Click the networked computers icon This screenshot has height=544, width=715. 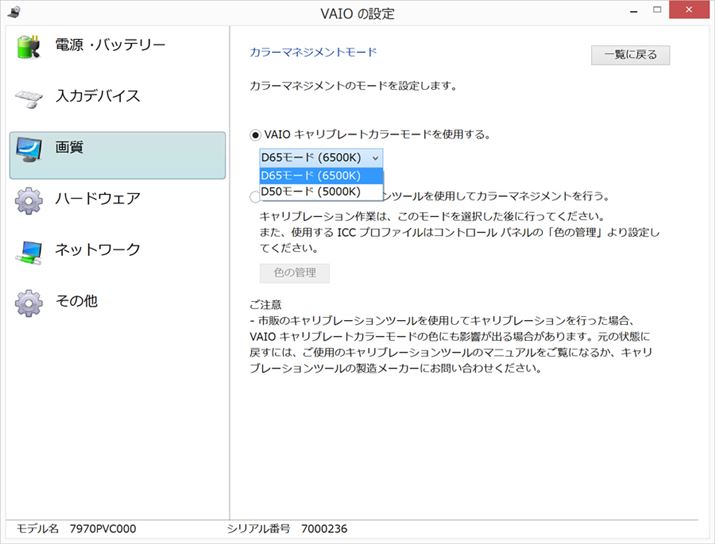29,251
